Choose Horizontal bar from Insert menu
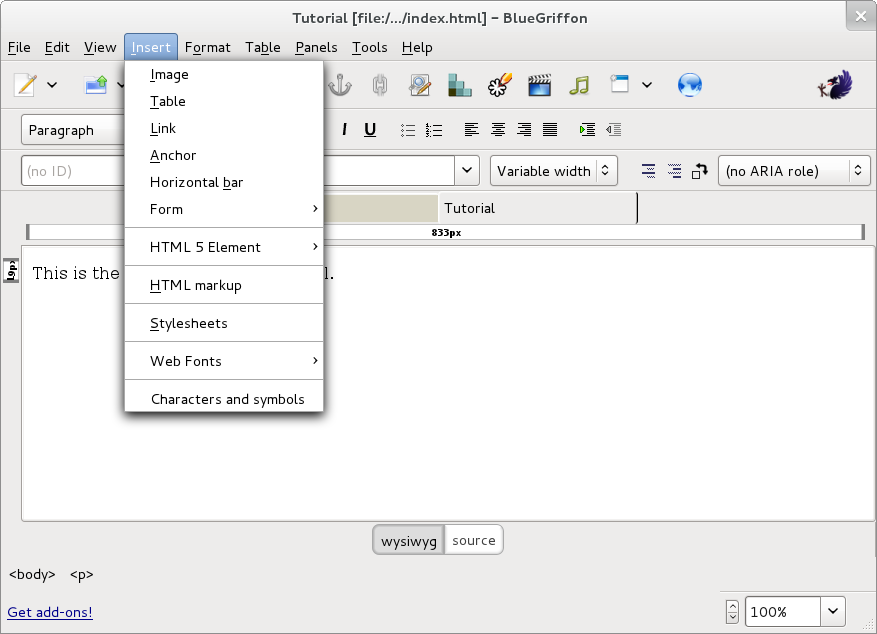Screen dimensions: 877x634 (x=196, y=182)
